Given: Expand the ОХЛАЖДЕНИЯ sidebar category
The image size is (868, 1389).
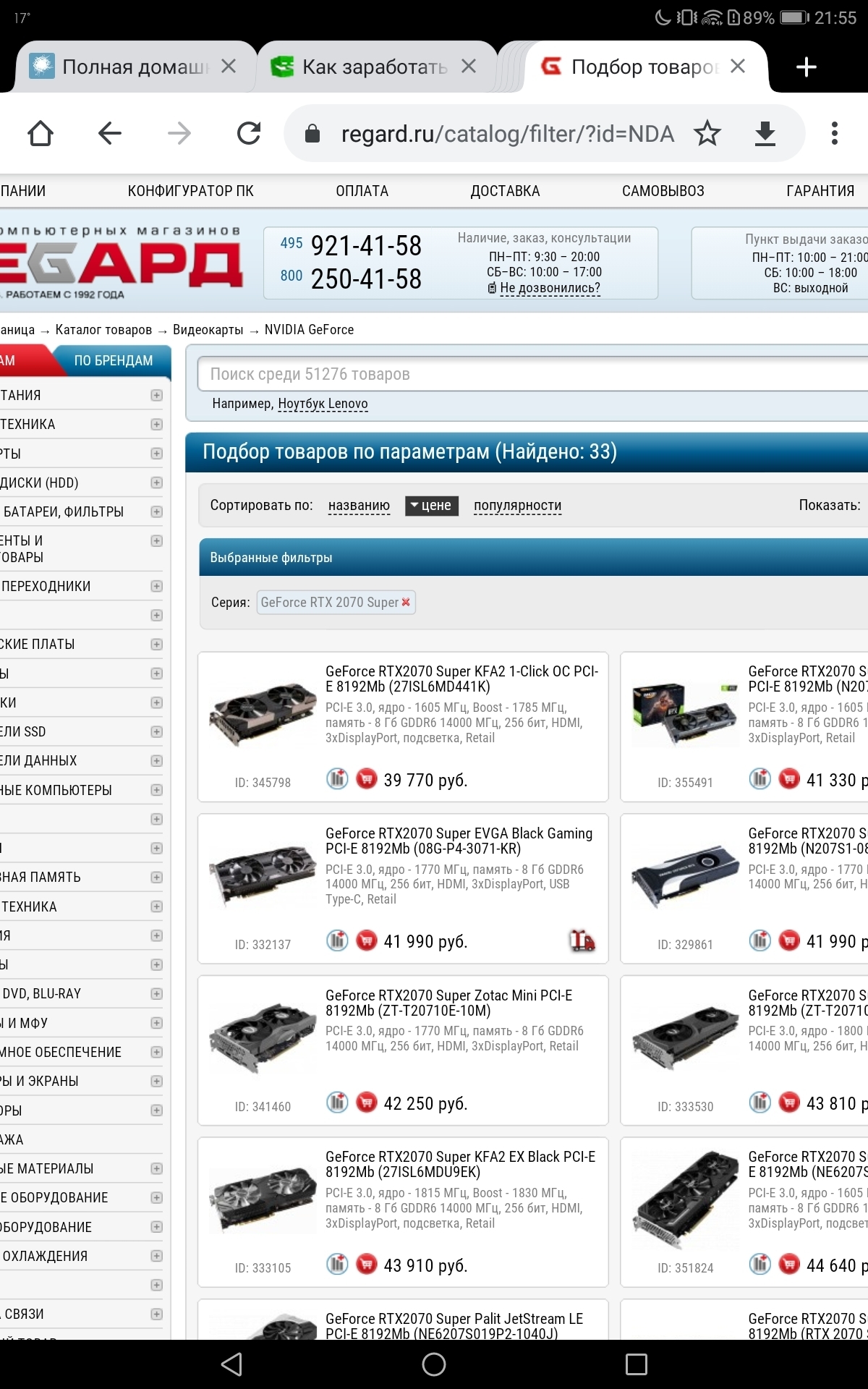Looking at the screenshot, I should coord(156,1256).
